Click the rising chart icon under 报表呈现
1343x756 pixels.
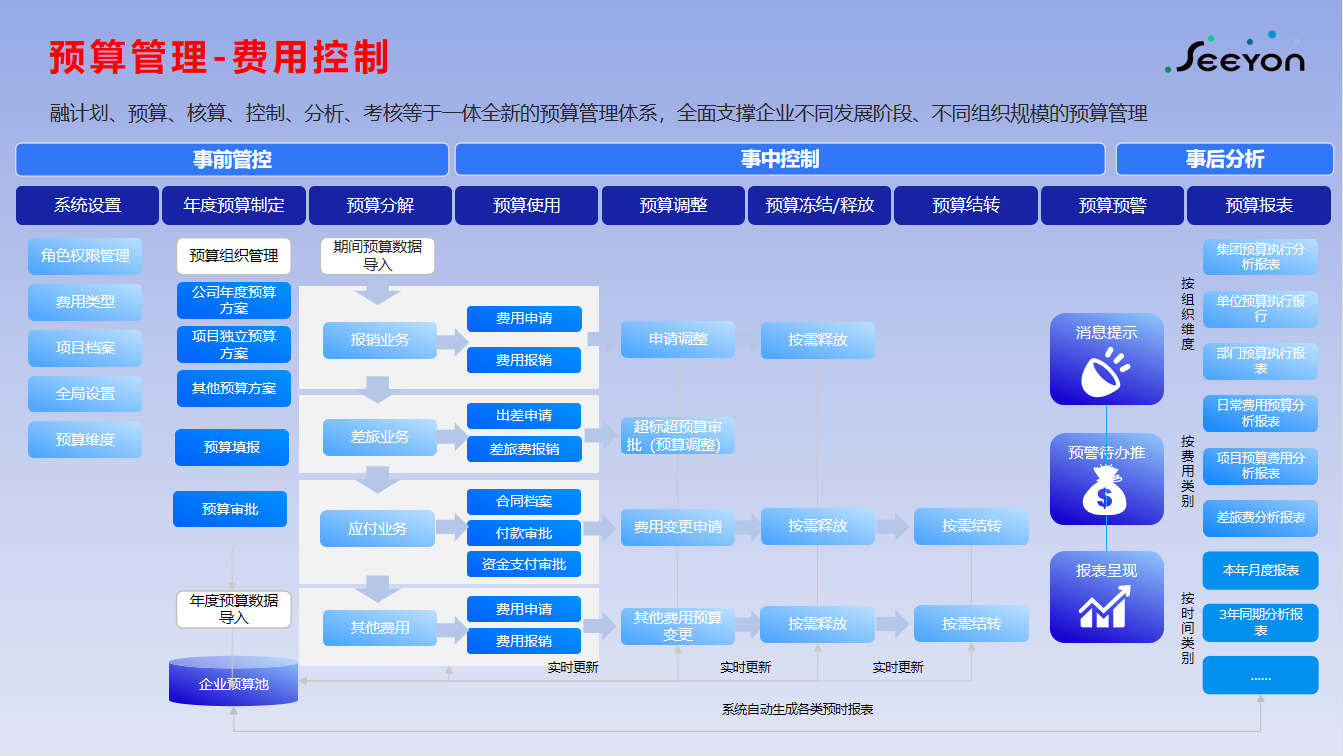(1106, 608)
